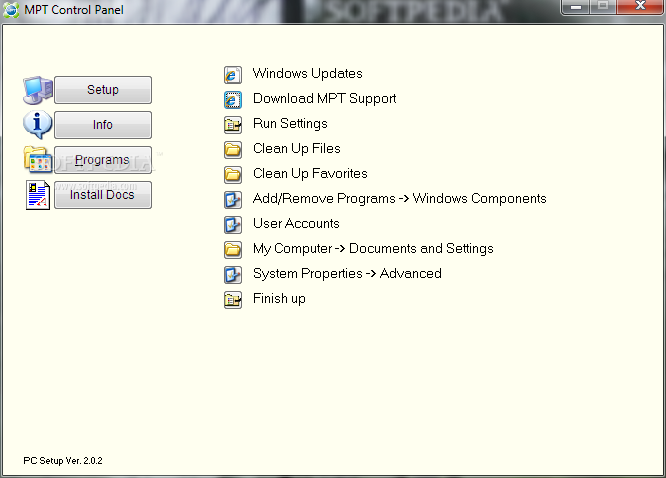Close the MPT Control Panel window
Image resolution: width=666 pixels, height=478 pixels.
[x=641, y=7]
